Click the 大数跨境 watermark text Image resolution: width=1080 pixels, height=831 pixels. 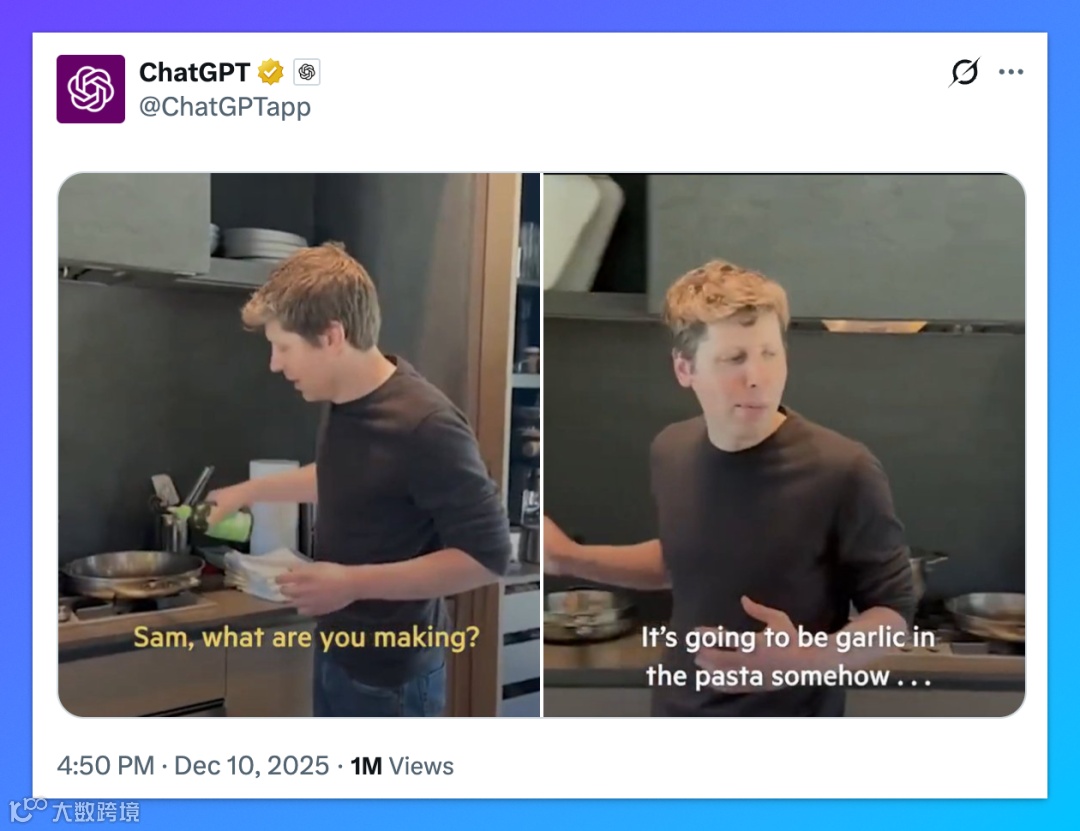[x=96, y=812]
